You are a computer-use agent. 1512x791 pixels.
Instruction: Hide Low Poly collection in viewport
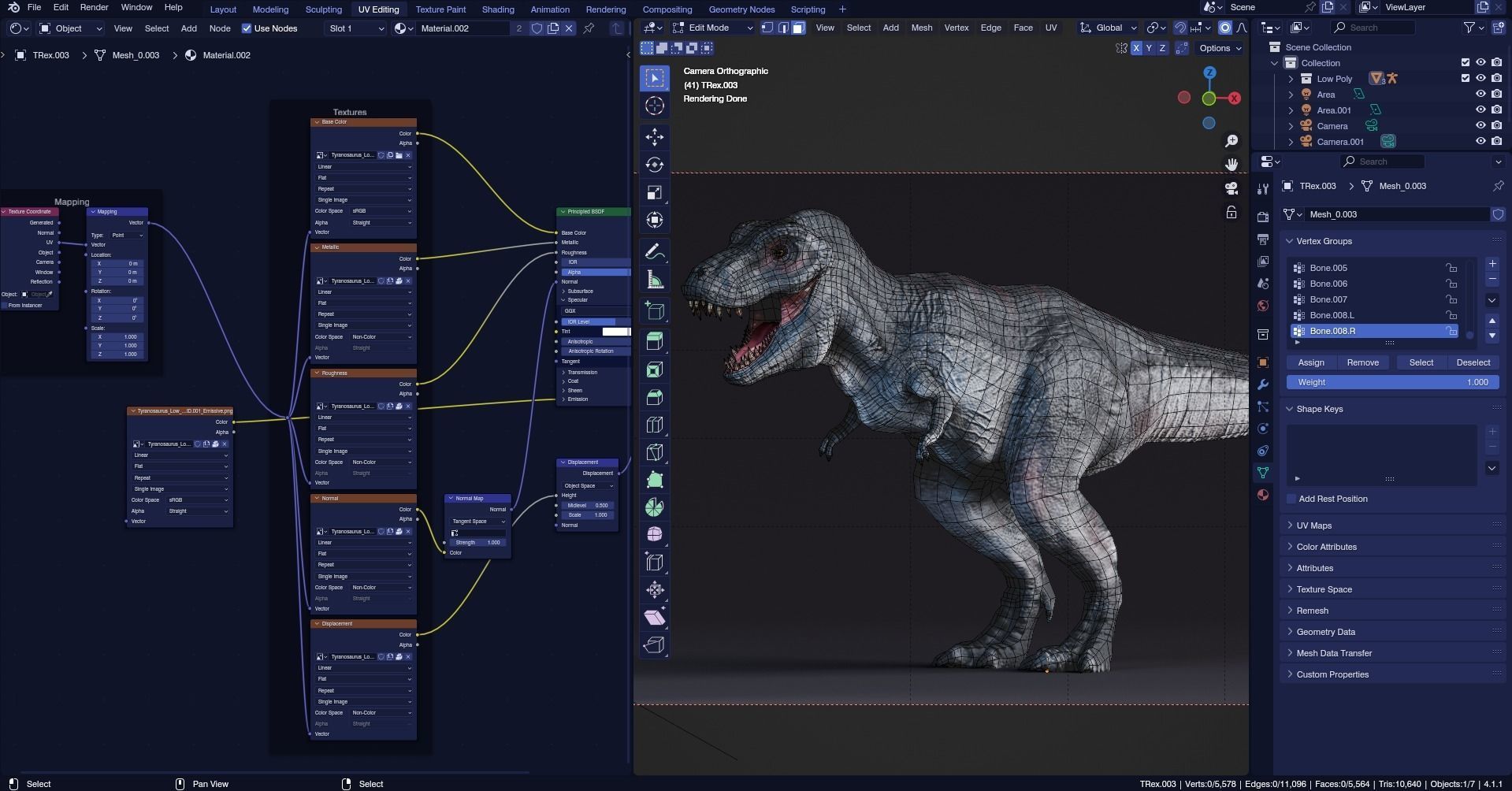[1480, 79]
